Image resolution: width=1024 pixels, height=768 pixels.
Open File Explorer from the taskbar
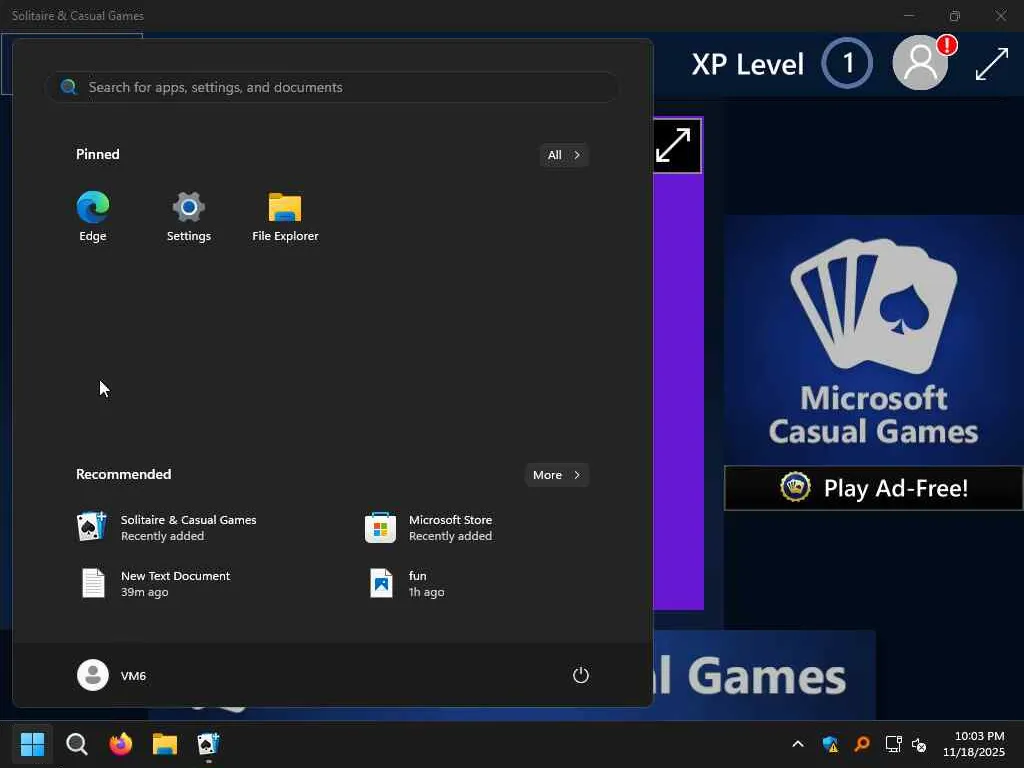[165, 744]
